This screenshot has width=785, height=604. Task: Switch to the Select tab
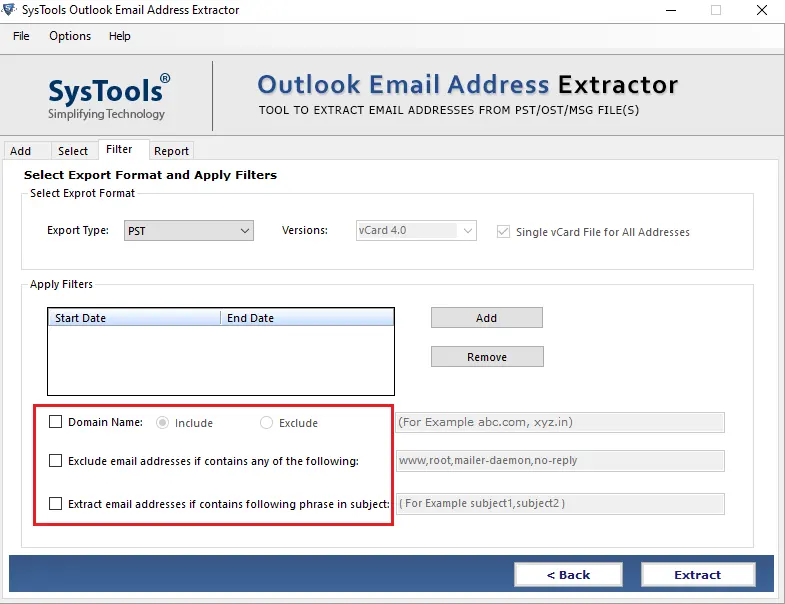pos(74,151)
